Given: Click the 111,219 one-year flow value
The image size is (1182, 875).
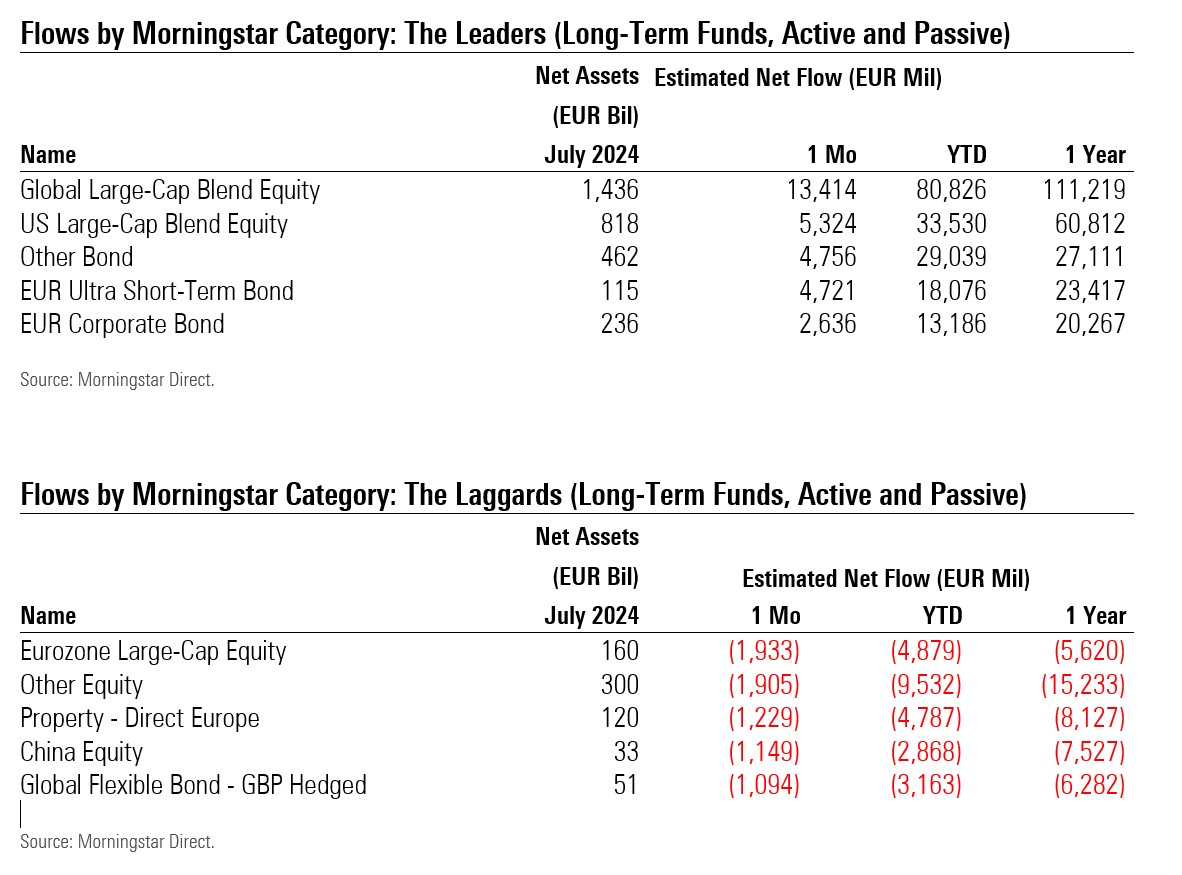Looking at the screenshot, I should pyautogui.click(x=1082, y=189).
